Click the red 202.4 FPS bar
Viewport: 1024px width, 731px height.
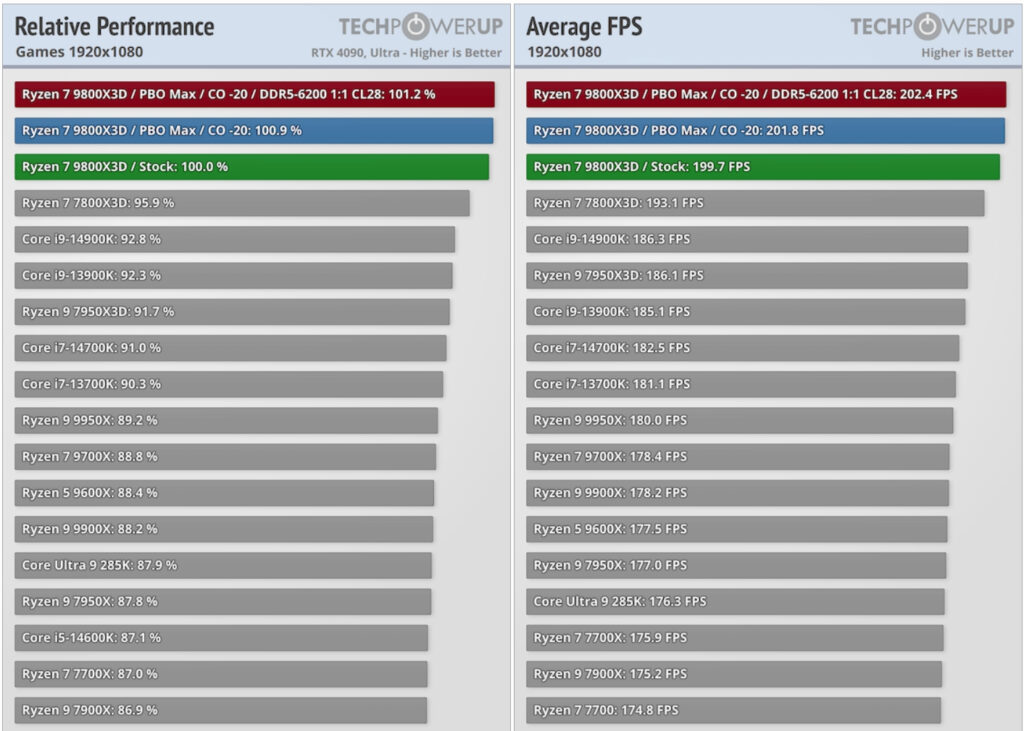point(766,94)
